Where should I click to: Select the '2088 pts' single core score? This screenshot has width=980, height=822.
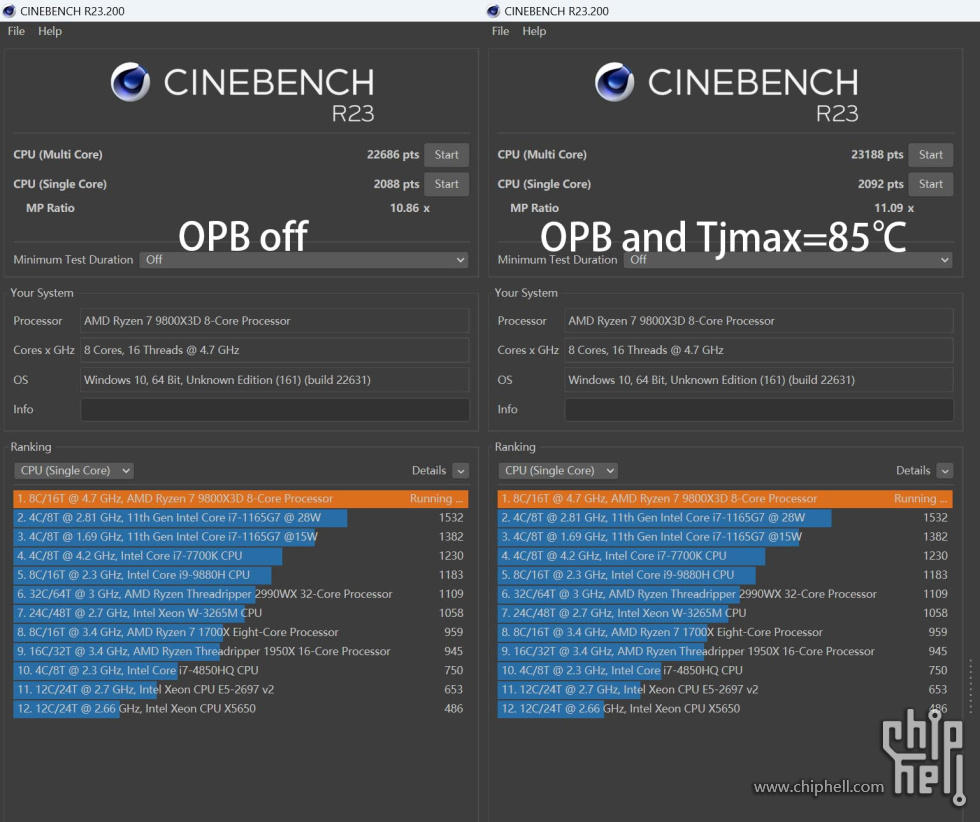[396, 184]
